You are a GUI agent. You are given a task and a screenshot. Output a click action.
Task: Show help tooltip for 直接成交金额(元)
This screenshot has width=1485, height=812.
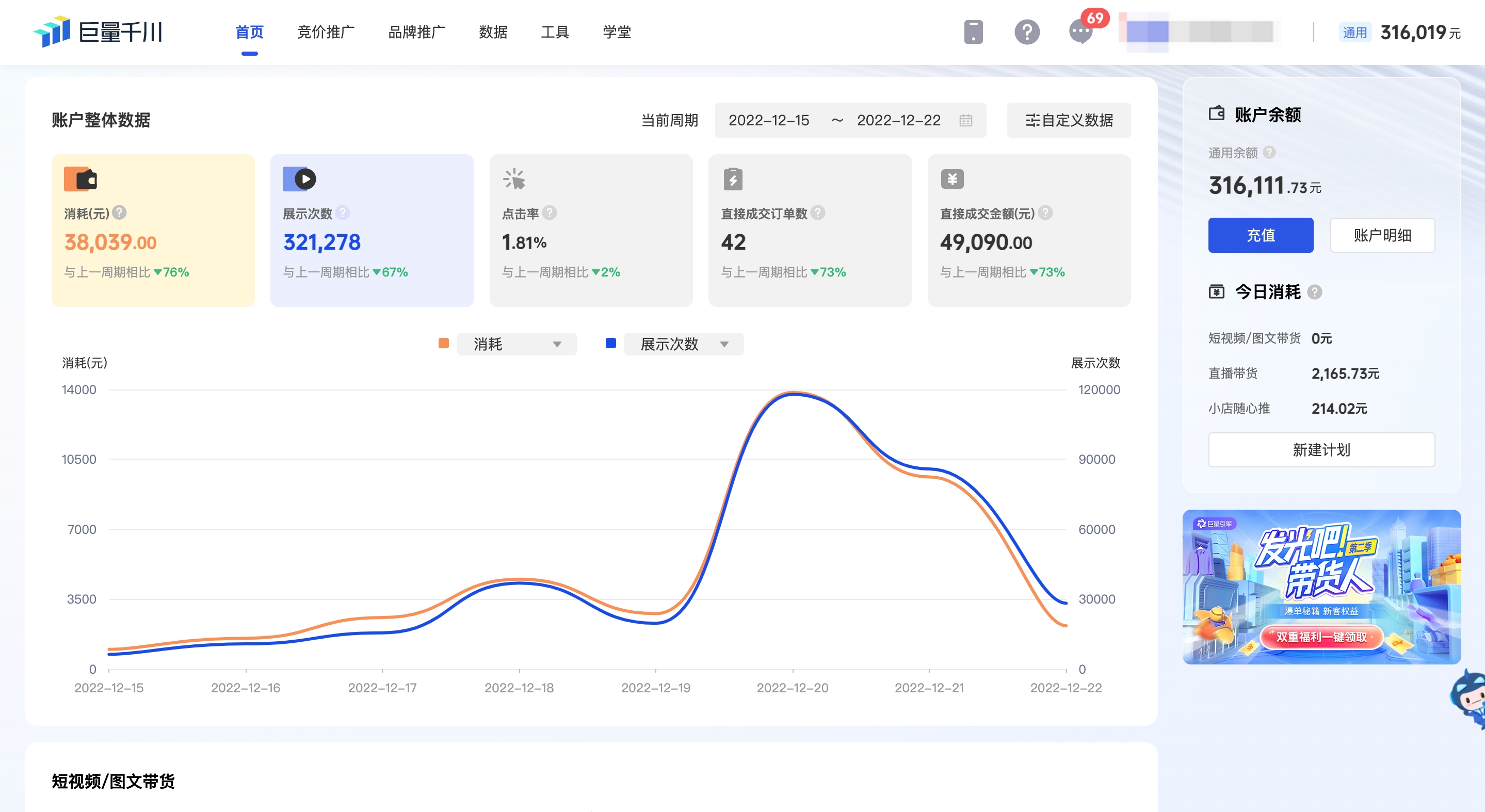point(1045,213)
